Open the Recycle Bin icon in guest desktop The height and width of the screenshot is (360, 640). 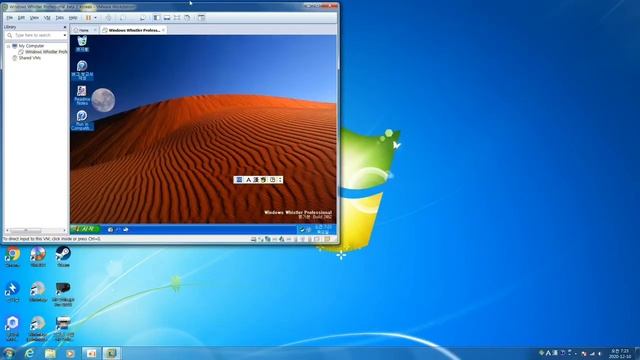[x=82, y=44]
